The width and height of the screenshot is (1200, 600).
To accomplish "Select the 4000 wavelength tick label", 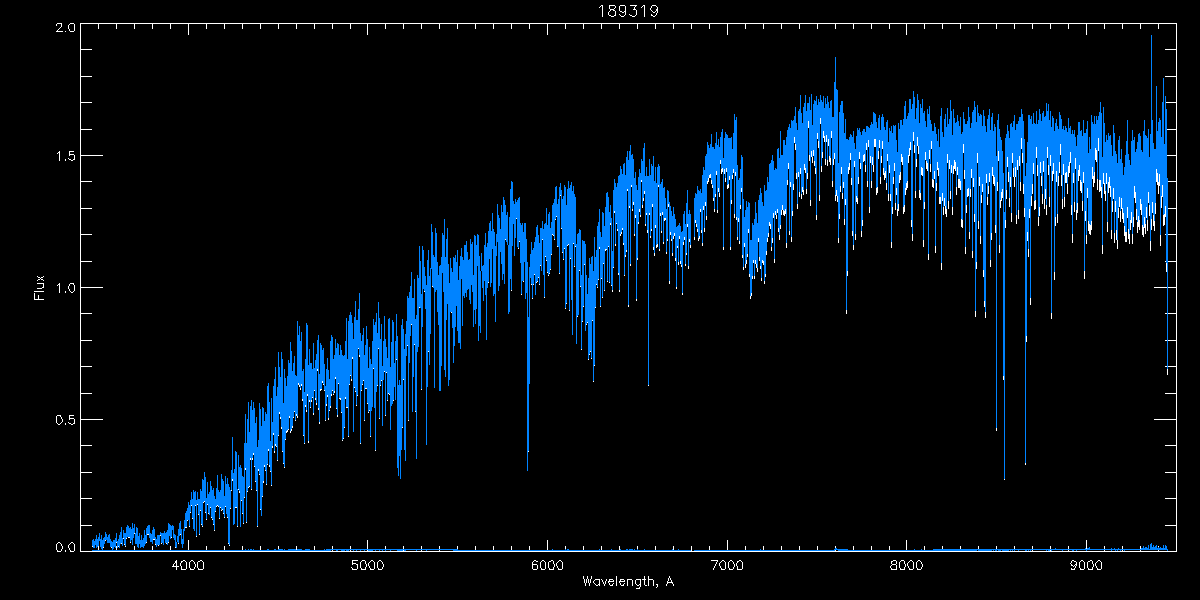I will tap(188, 566).
